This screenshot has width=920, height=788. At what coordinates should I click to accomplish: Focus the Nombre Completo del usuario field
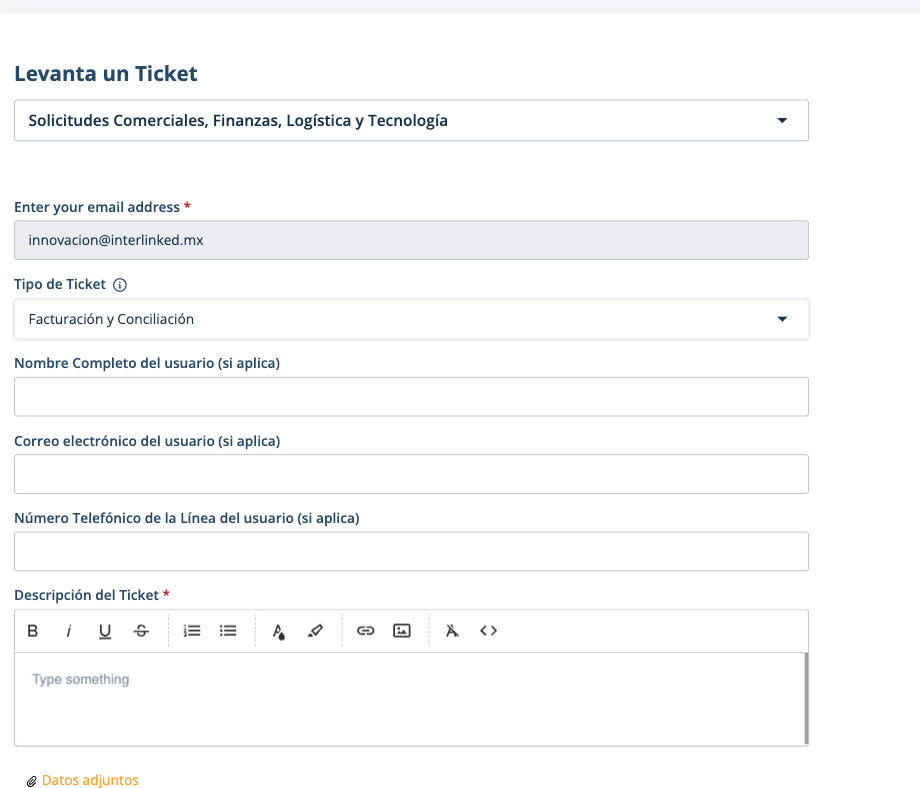coord(411,397)
